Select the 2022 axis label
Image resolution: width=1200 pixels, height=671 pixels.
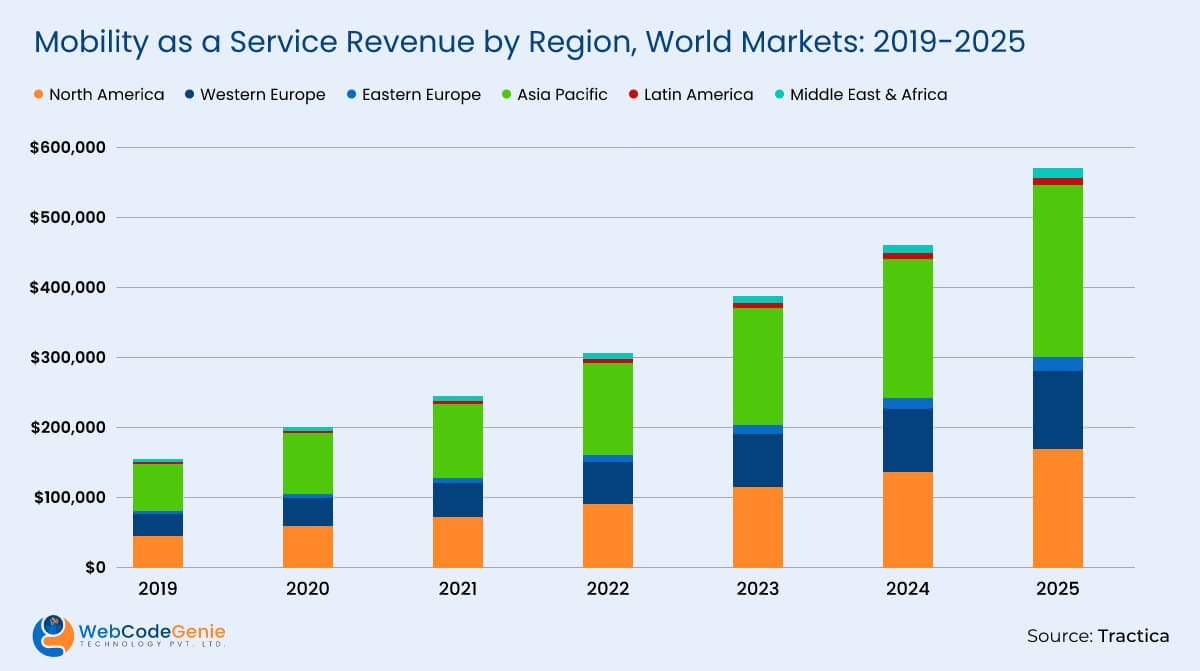point(607,590)
